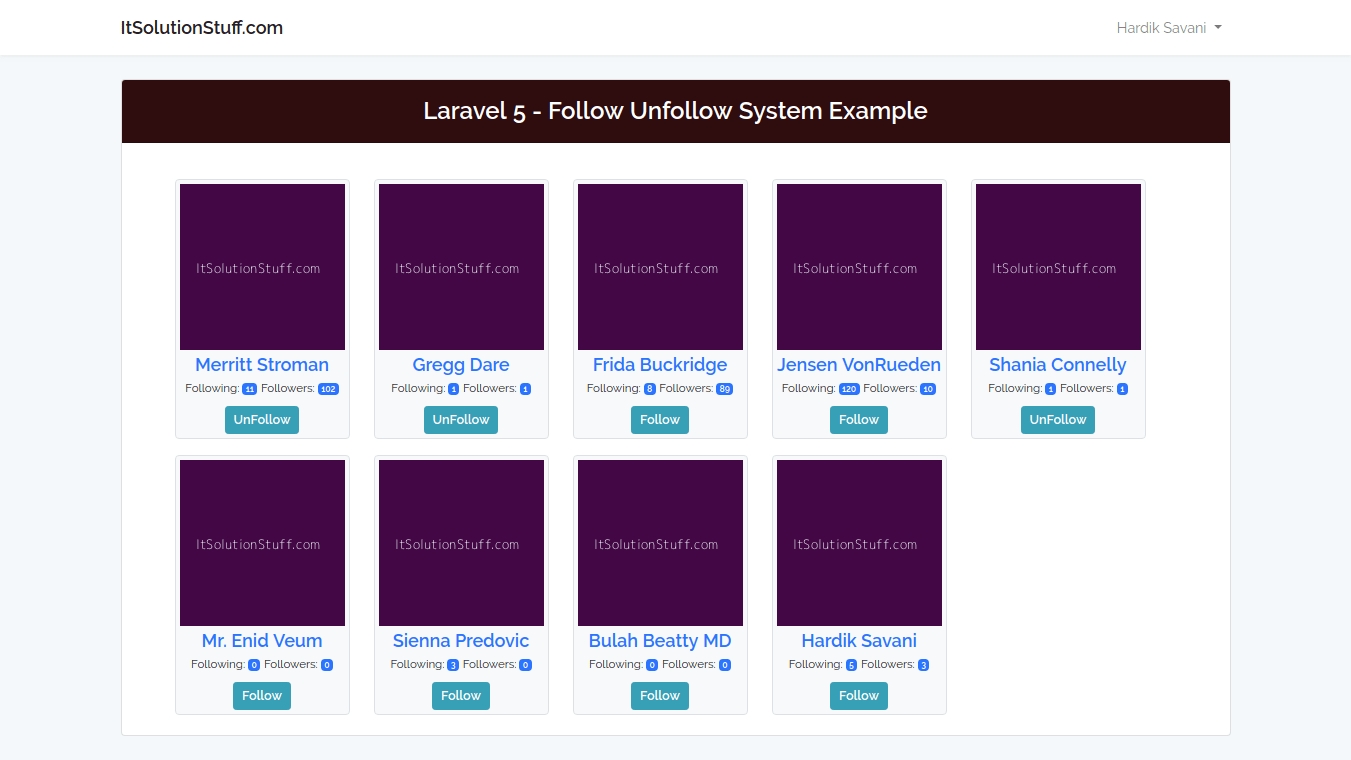The image size is (1351, 760).
Task: Unfollow Gregg Dare
Action: pyautogui.click(x=461, y=420)
